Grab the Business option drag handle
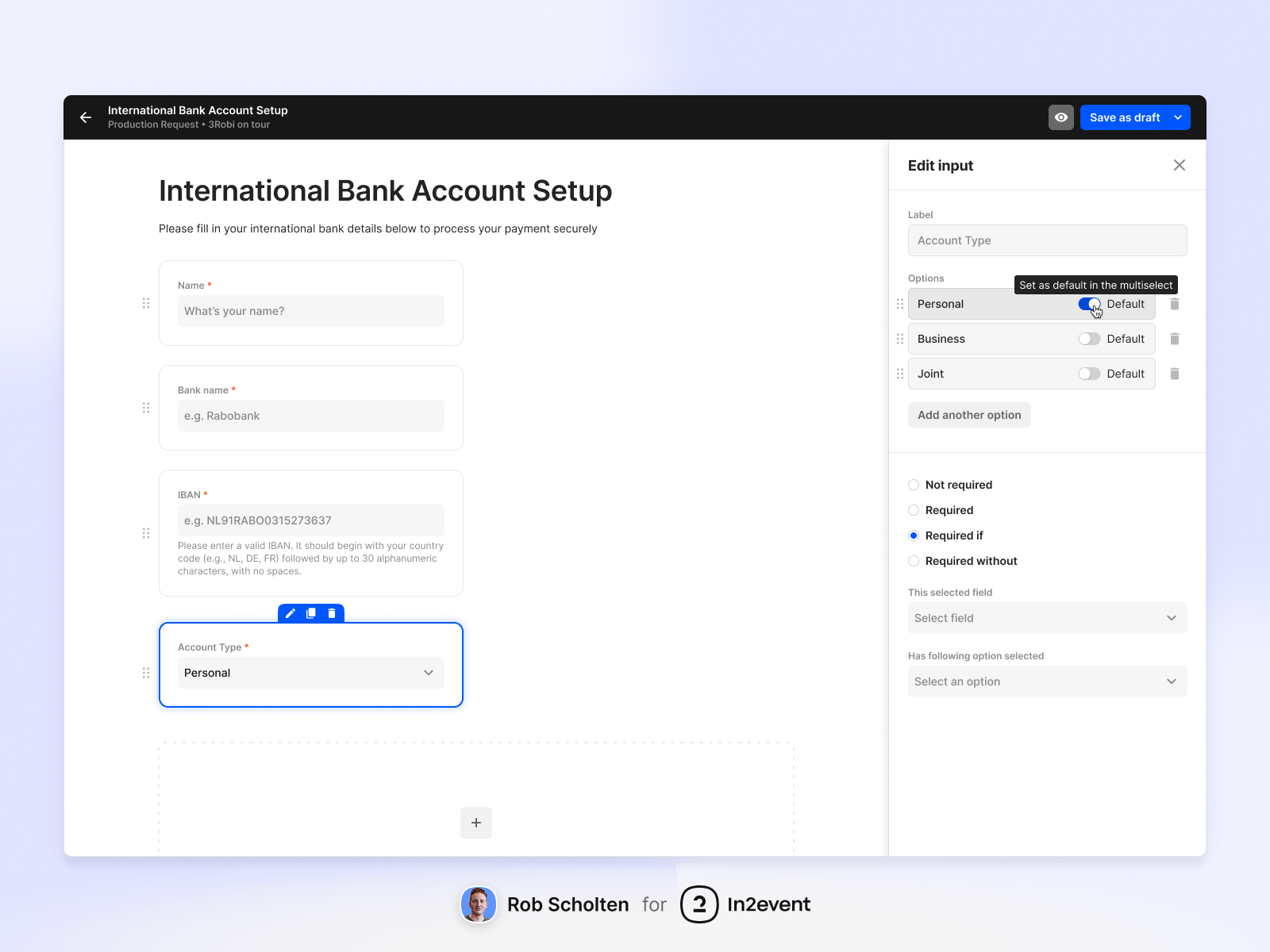 900,339
